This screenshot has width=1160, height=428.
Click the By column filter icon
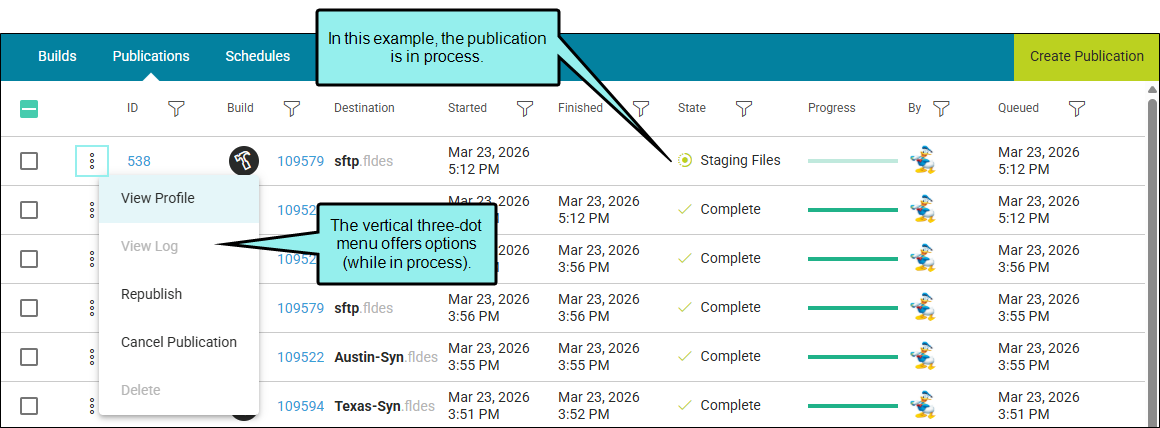click(x=941, y=108)
